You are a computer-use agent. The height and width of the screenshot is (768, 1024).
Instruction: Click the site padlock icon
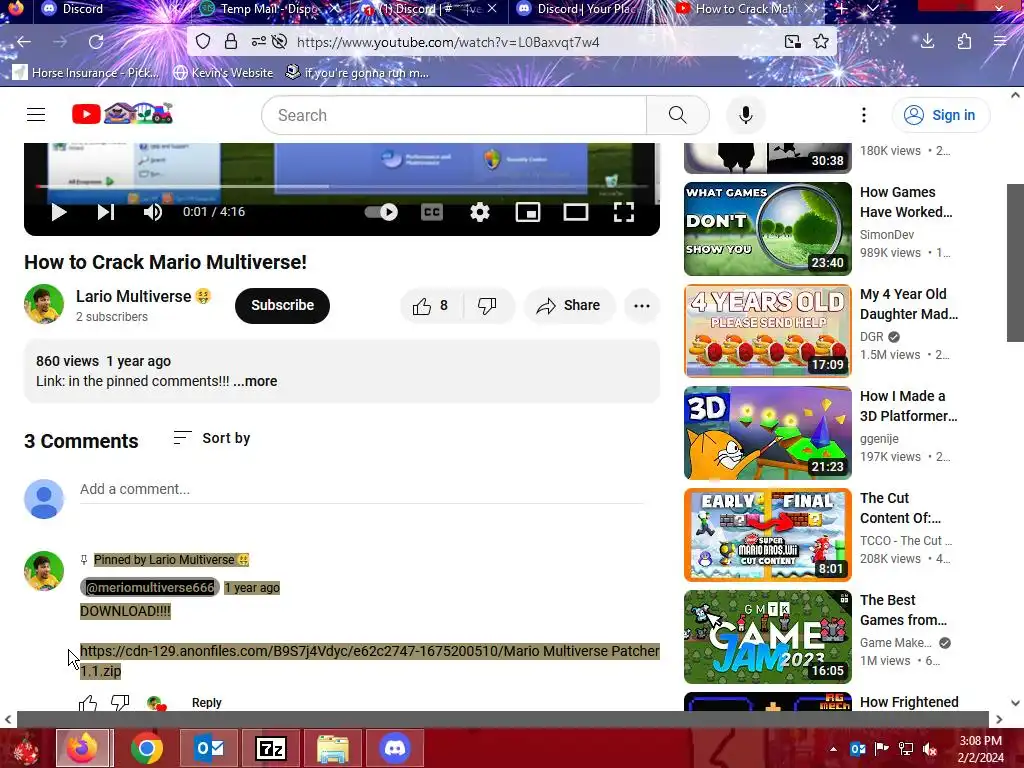point(231,42)
